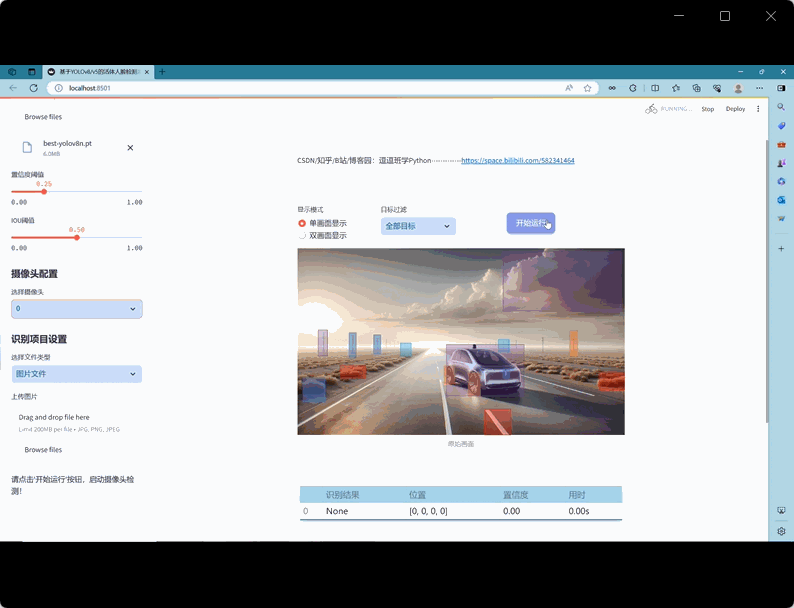The height and width of the screenshot is (608, 794).
Task: Open the read aloud icon in address bar
Action: (569, 88)
